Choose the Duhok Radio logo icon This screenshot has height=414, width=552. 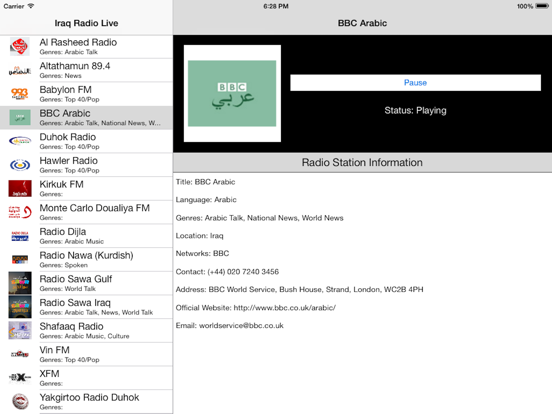20,141
